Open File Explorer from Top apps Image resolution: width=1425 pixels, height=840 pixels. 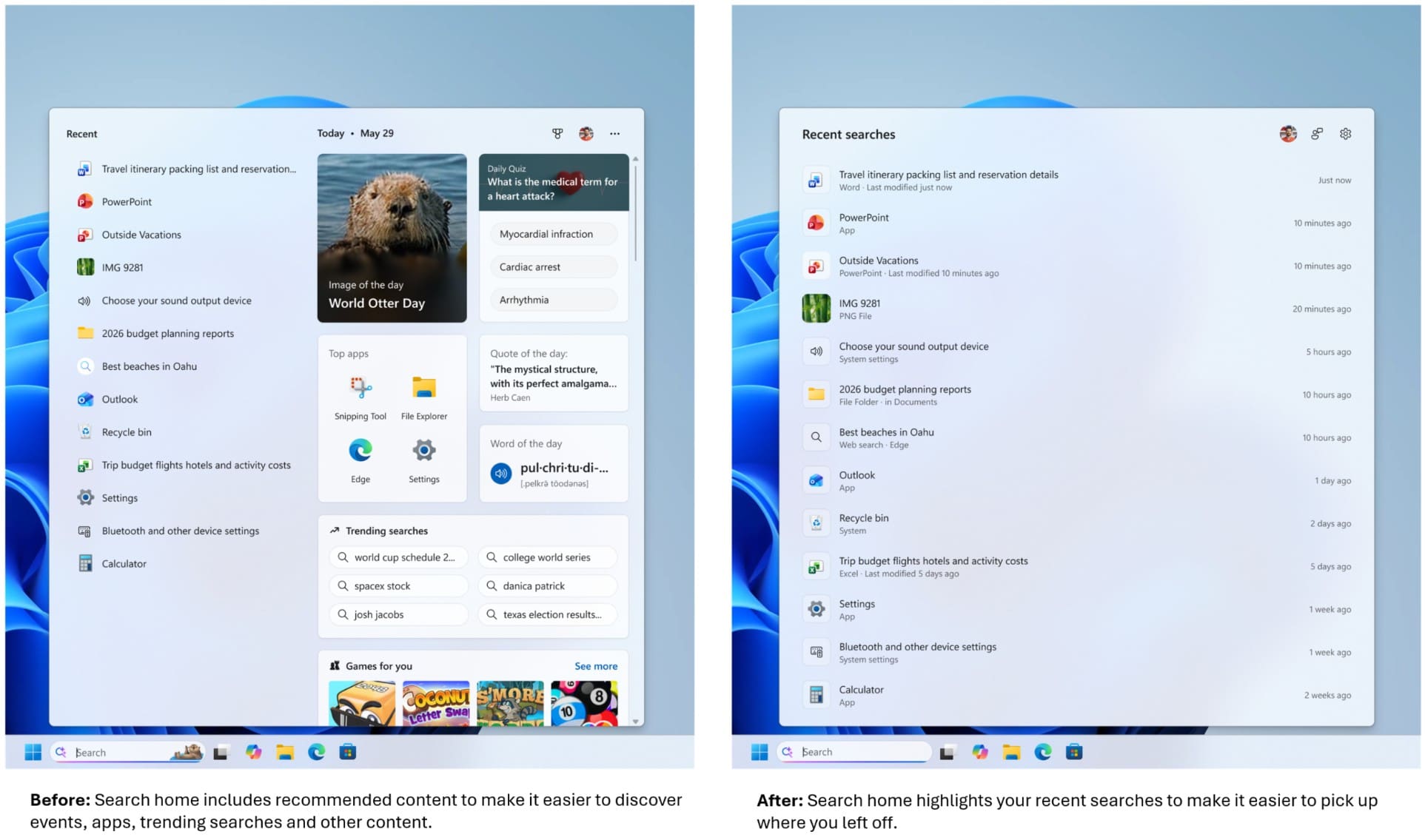pyautogui.click(x=424, y=397)
